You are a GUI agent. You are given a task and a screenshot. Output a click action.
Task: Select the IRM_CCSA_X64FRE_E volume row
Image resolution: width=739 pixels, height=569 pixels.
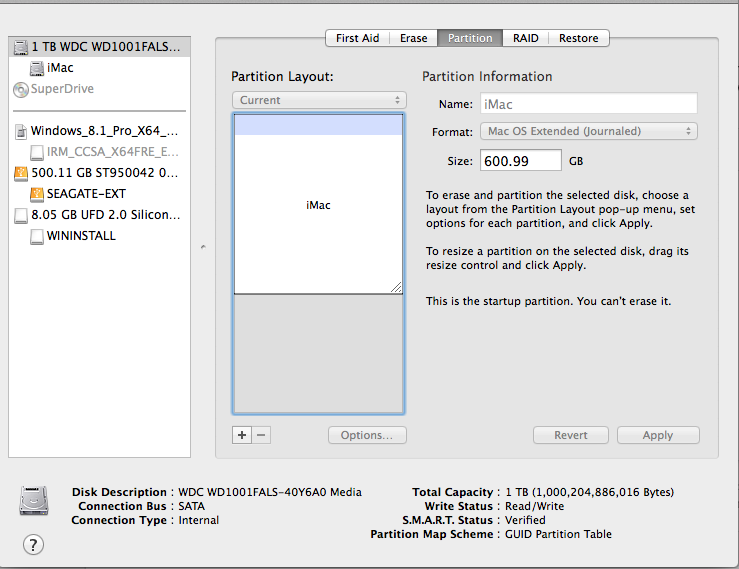point(99,152)
